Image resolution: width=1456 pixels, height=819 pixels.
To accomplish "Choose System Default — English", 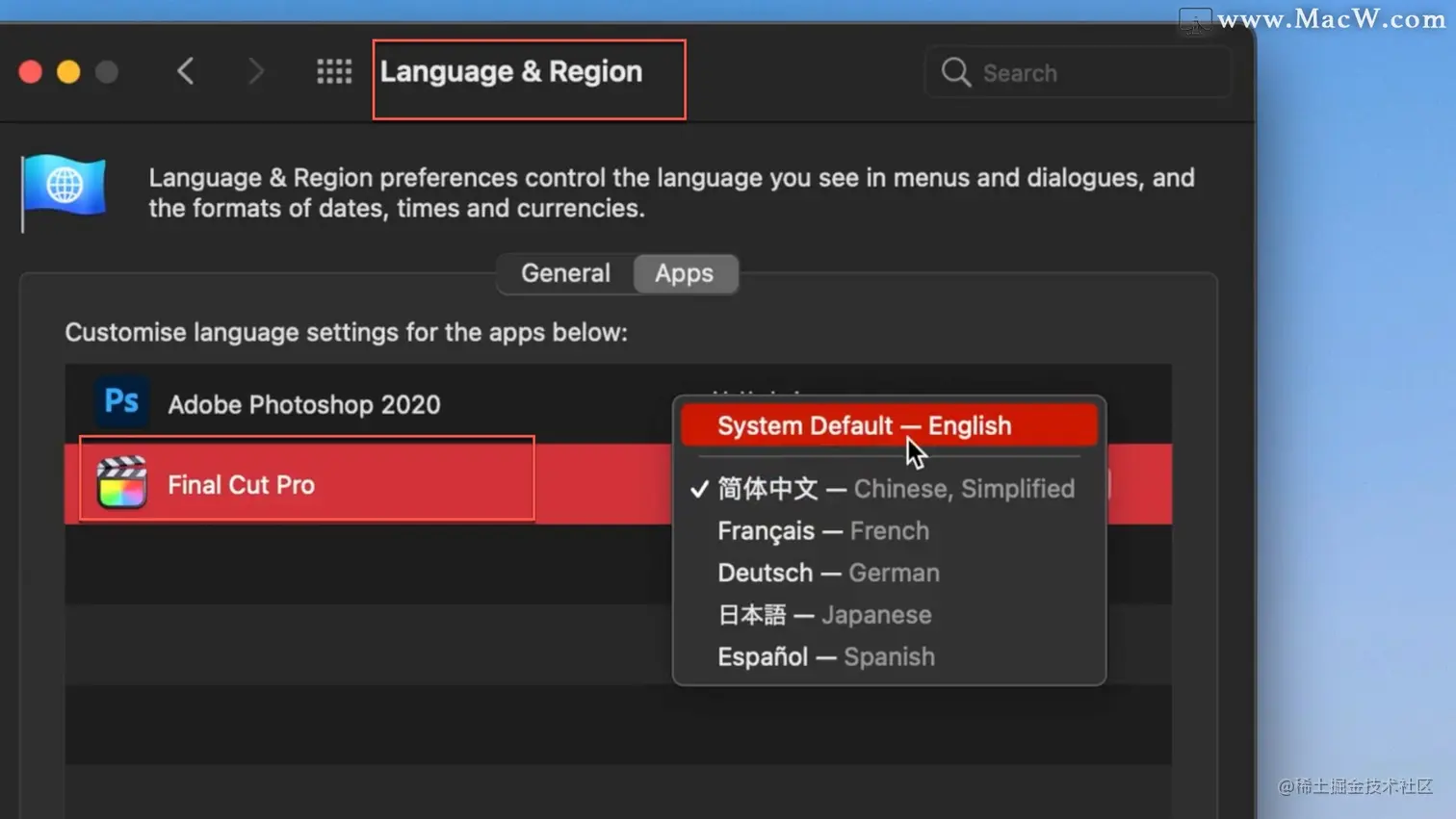I will (x=889, y=425).
